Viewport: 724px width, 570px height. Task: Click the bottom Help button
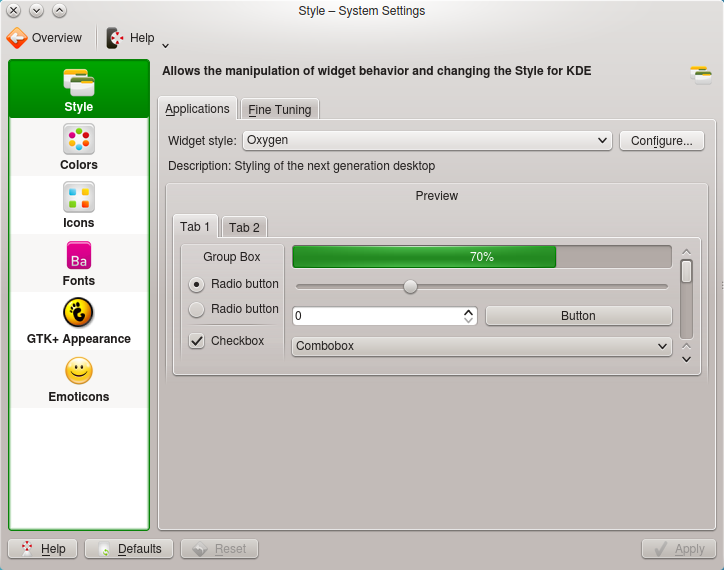[x=42, y=549]
